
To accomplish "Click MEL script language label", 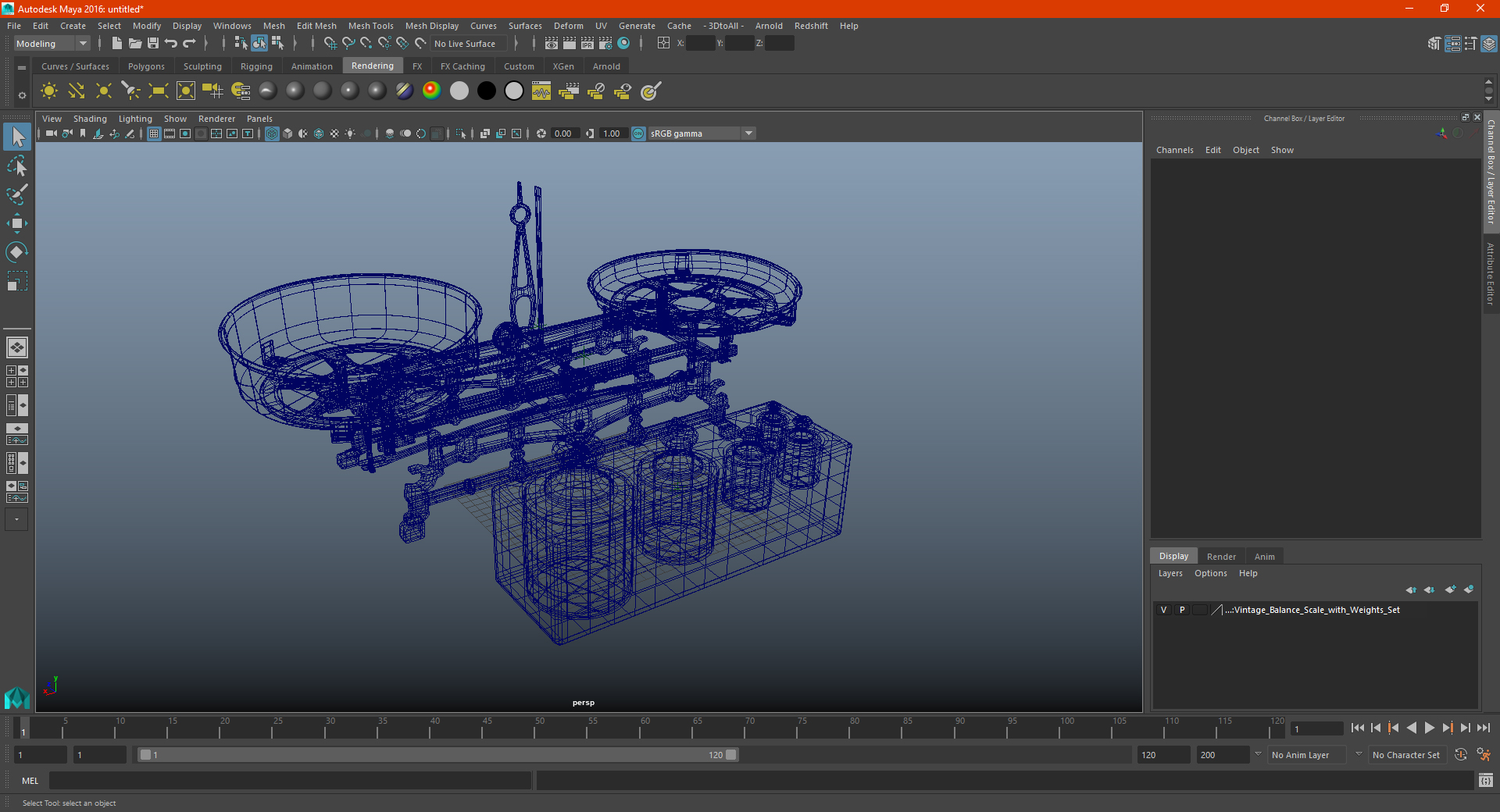I will [30, 781].
